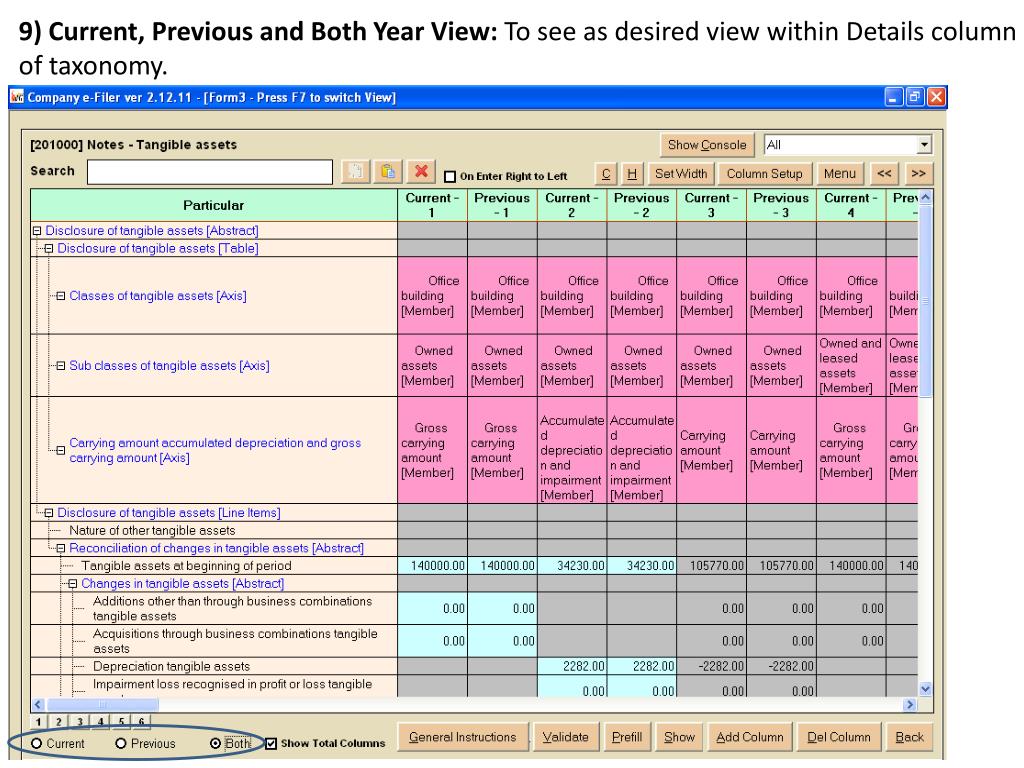Select the Both radio button

pos(216,743)
